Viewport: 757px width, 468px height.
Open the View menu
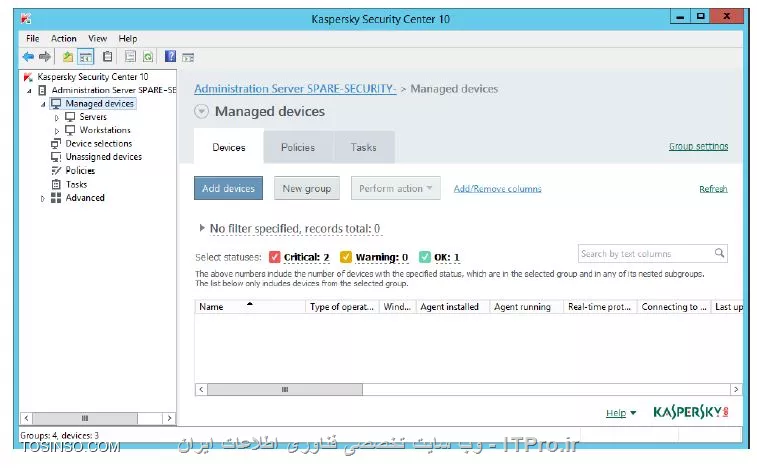[x=98, y=39]
